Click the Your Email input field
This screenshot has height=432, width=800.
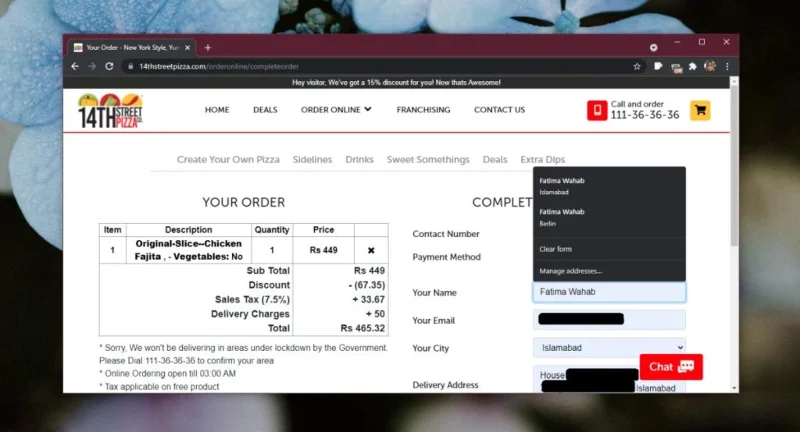pyautogui.click(x=609, y=320)
